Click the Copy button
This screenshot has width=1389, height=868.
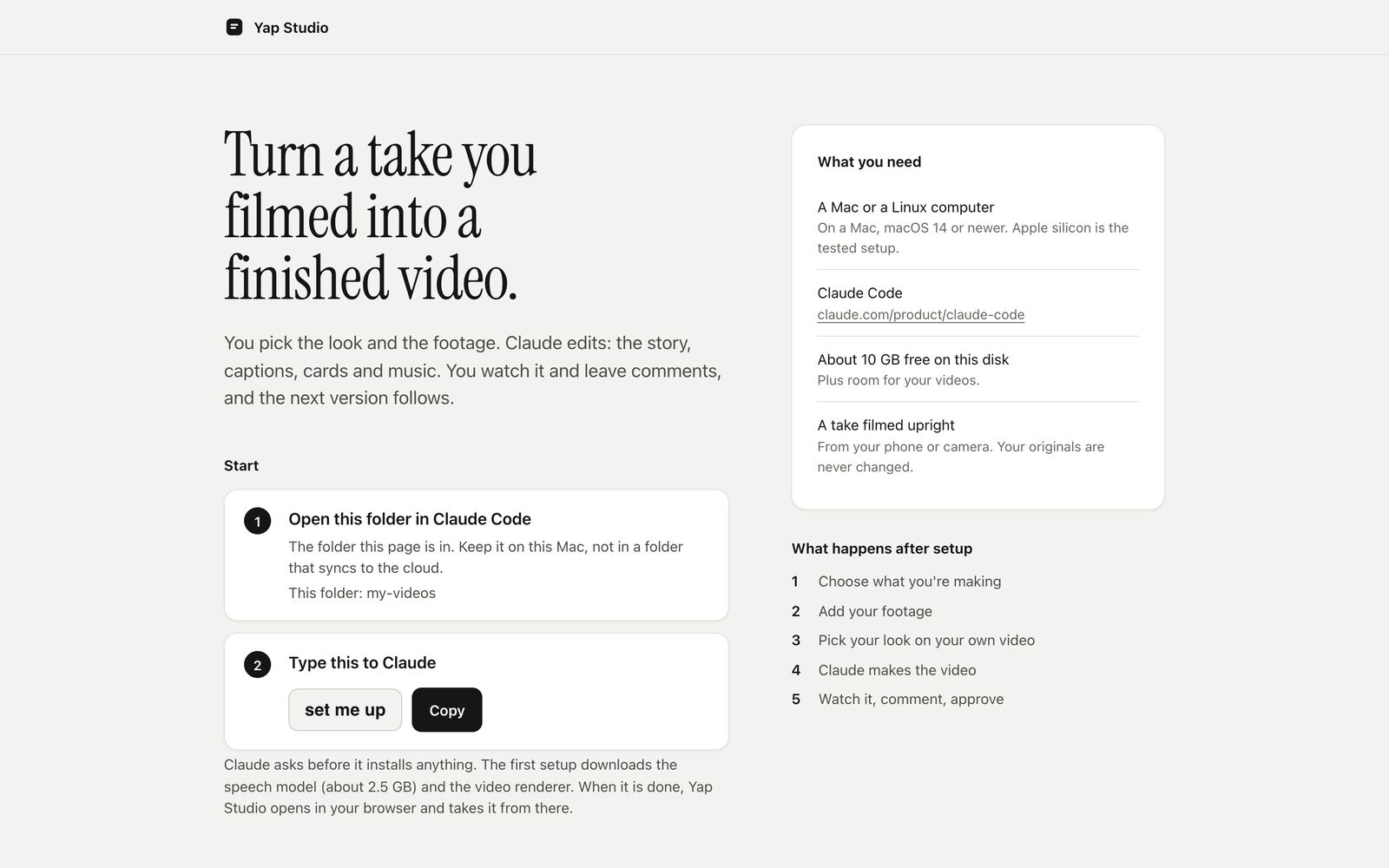tap(446, 710)
